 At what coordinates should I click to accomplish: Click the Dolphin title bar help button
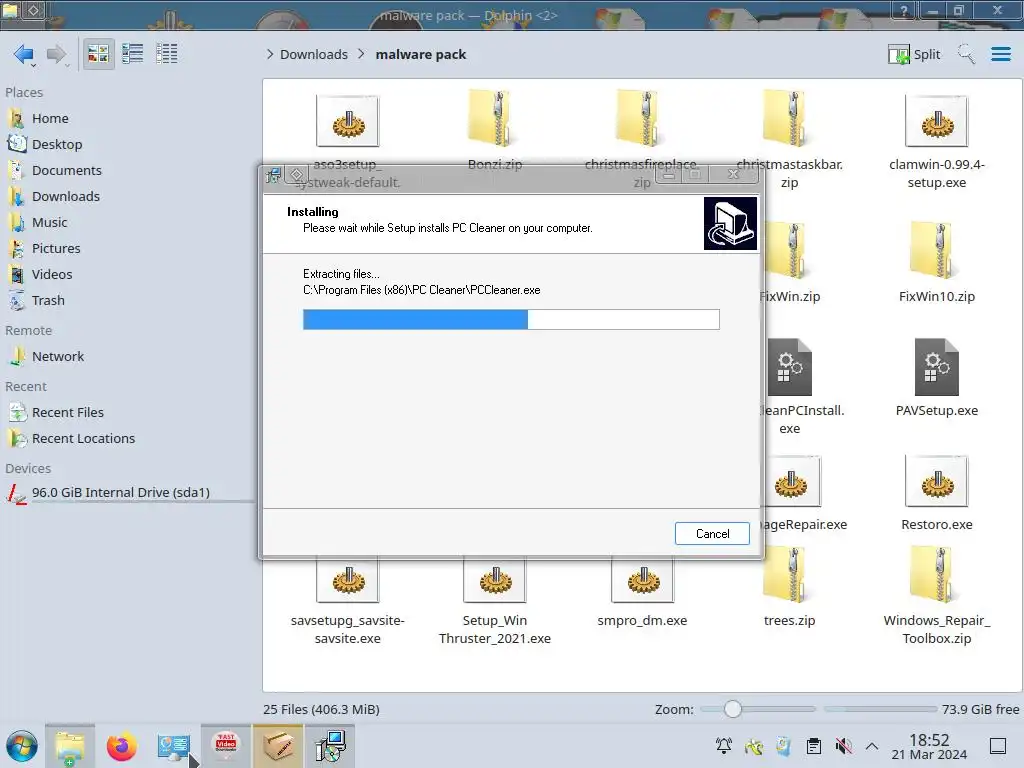(x=904, y=10)
